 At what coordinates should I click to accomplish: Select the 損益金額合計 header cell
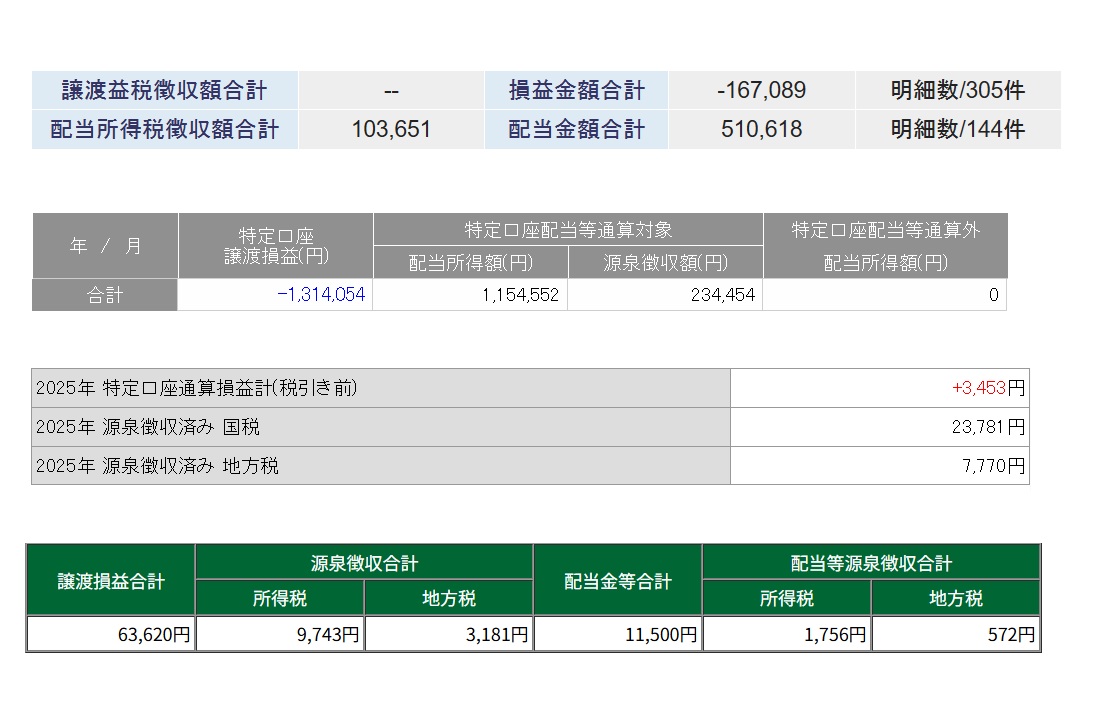(x=576, y=90)
